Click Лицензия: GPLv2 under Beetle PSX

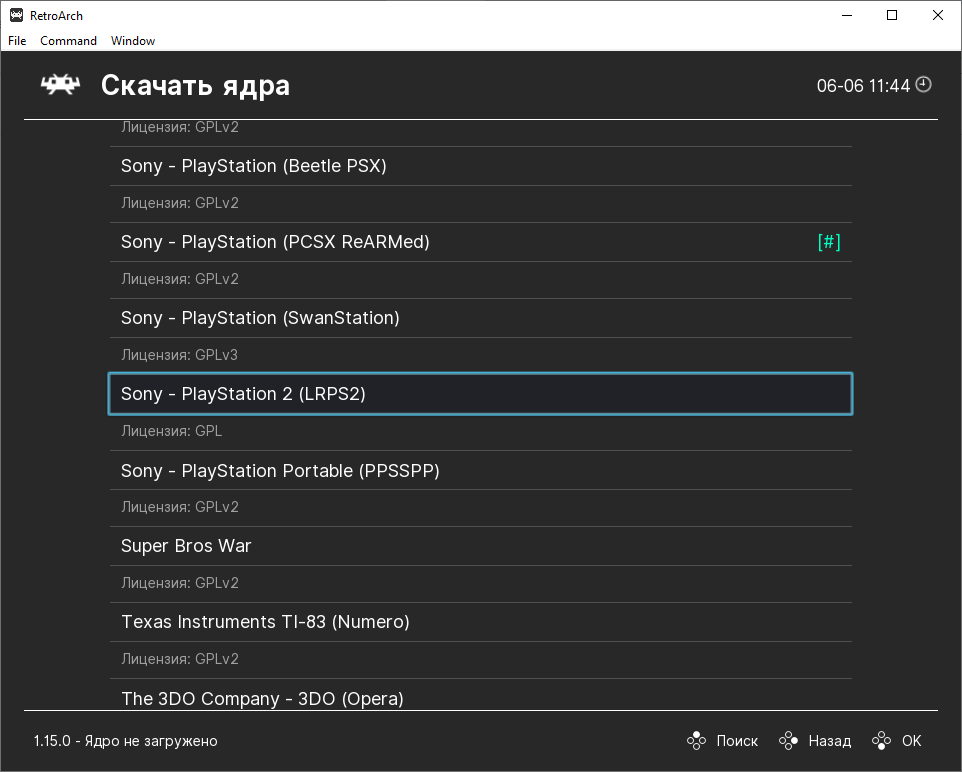tap(180, 203)
